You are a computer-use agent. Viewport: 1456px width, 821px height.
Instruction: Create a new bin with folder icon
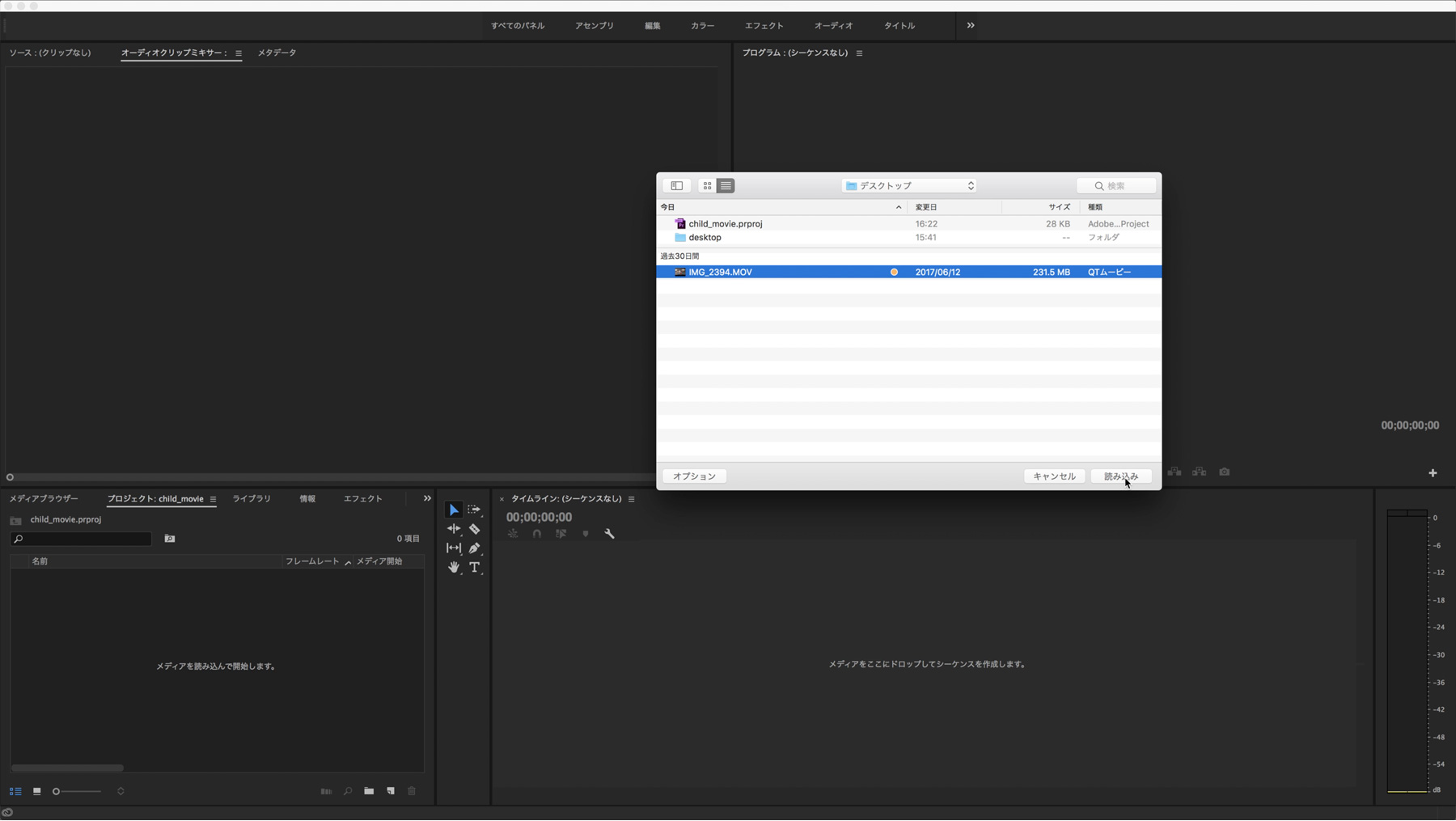[x=369, y=792]
